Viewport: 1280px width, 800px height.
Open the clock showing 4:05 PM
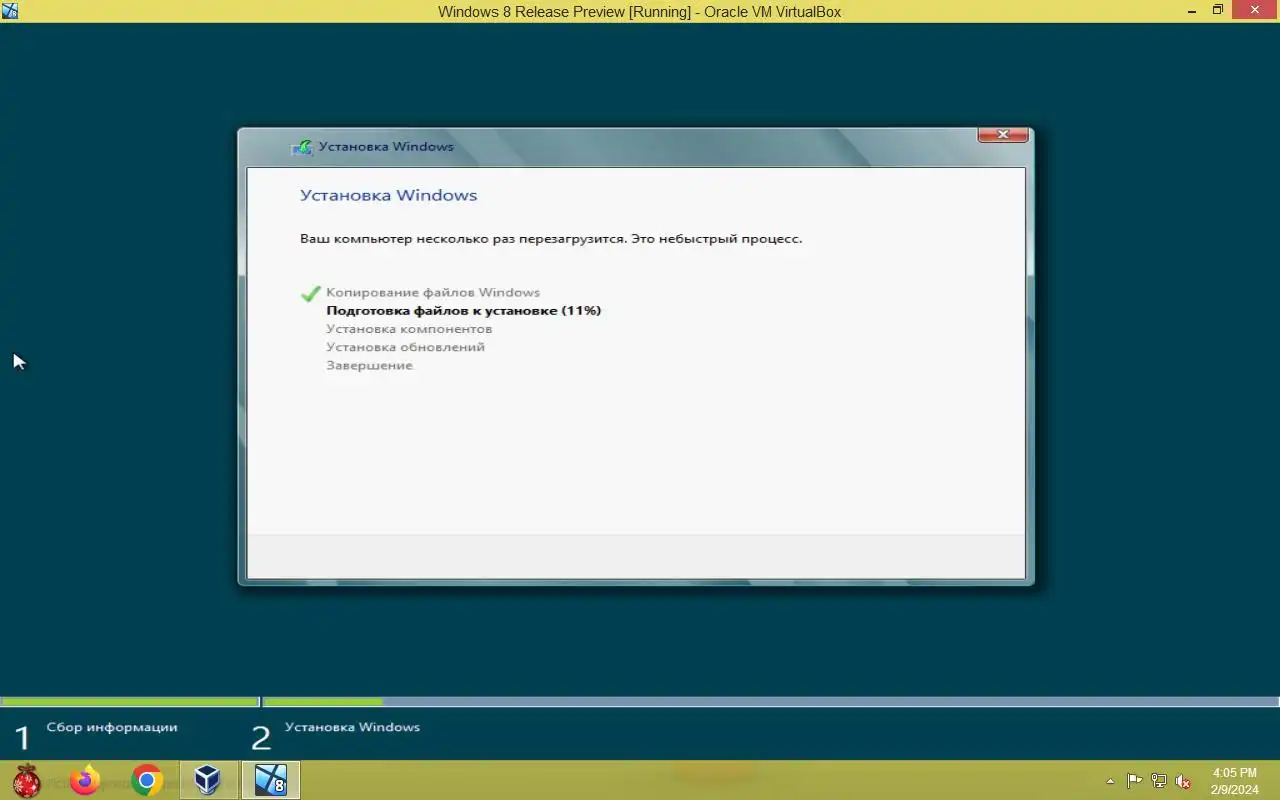pos(1234,781)
